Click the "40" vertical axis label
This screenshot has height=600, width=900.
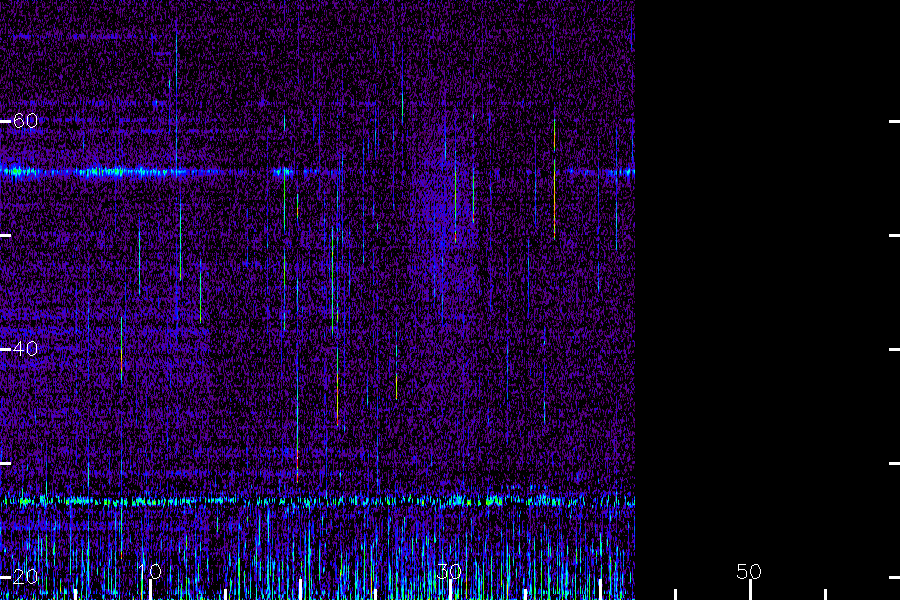pos(25,349)
